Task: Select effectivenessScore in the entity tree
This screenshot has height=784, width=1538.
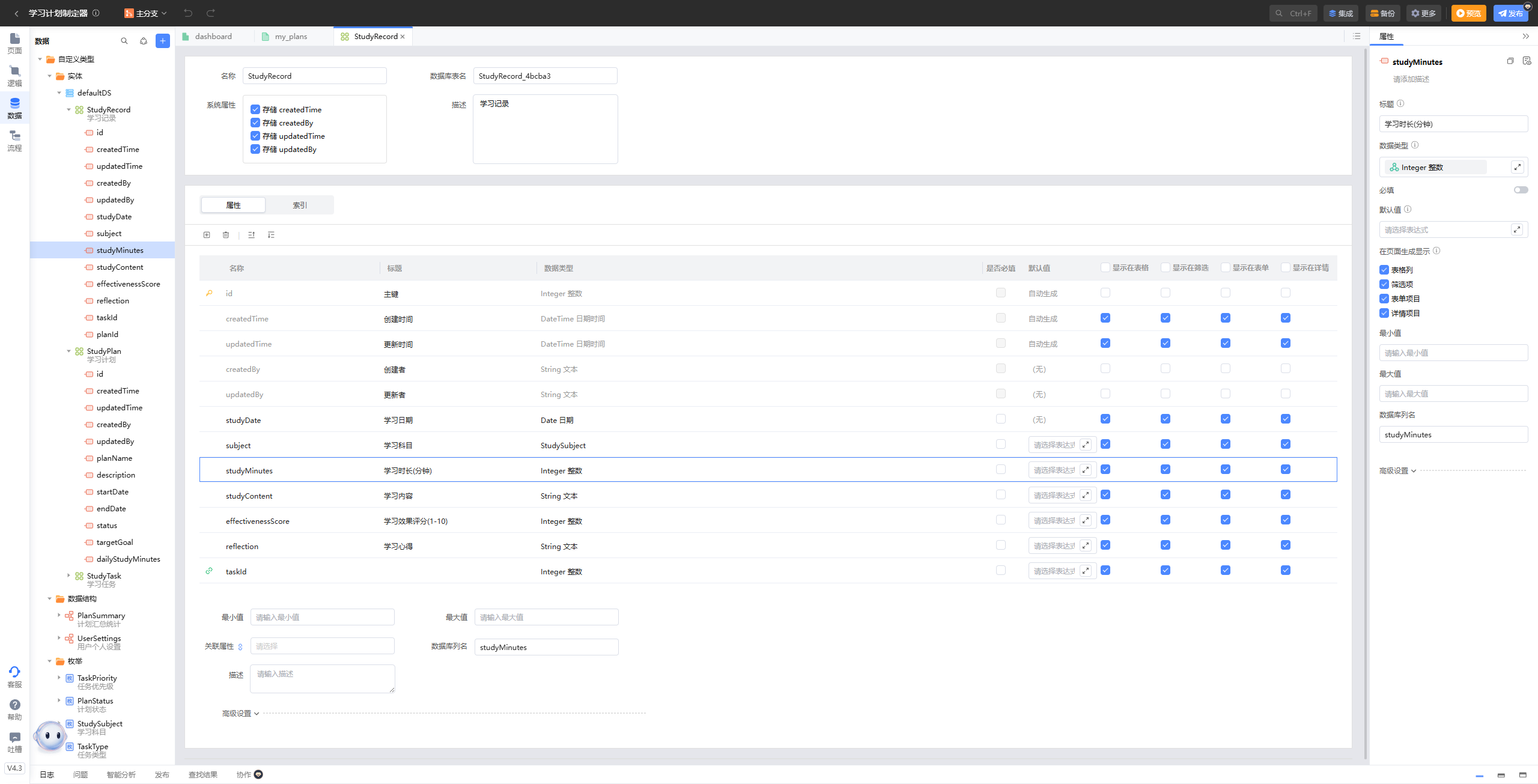Action: tap(128, 284)
